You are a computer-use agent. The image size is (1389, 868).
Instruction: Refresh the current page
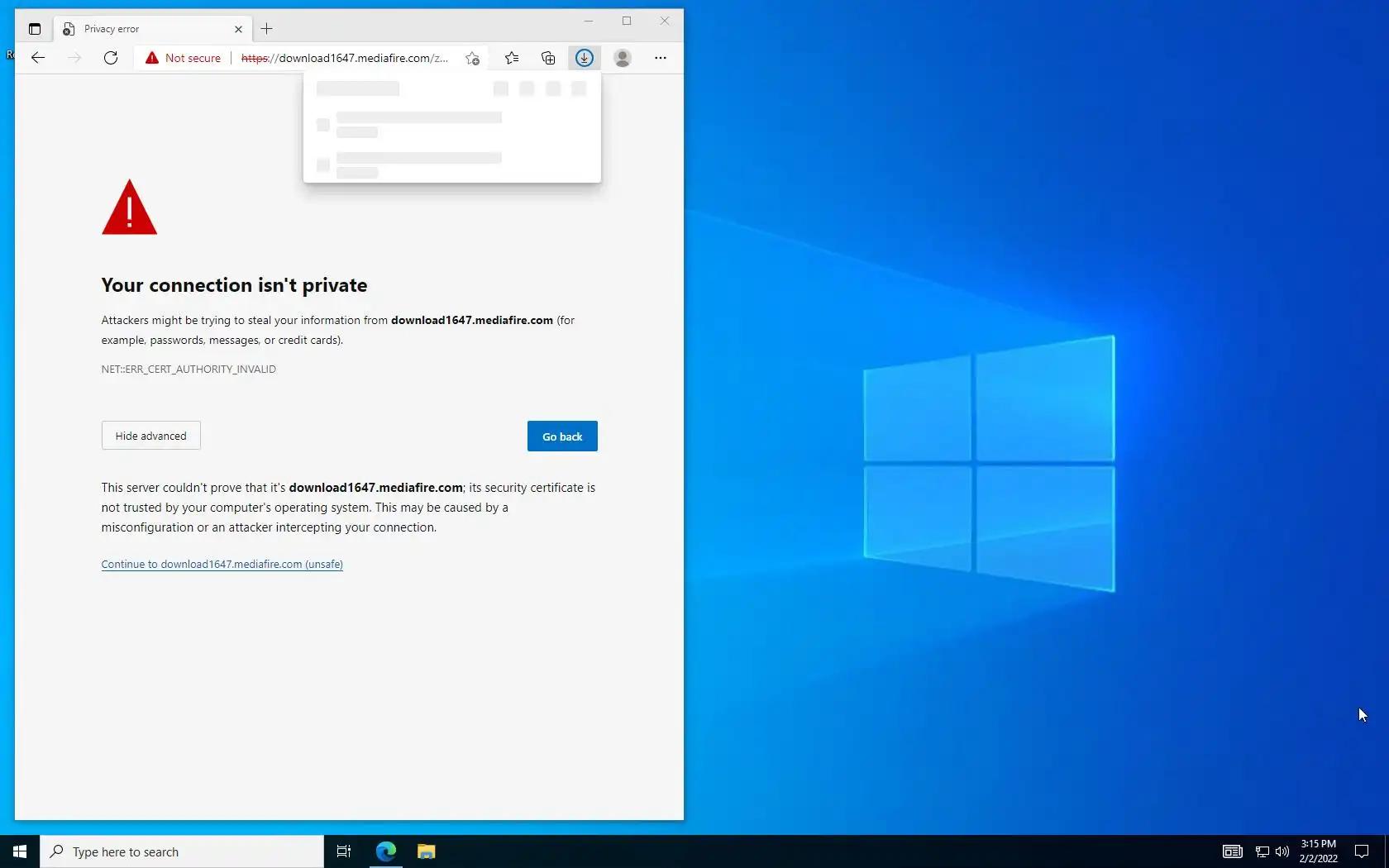click(x=111, y=58)
